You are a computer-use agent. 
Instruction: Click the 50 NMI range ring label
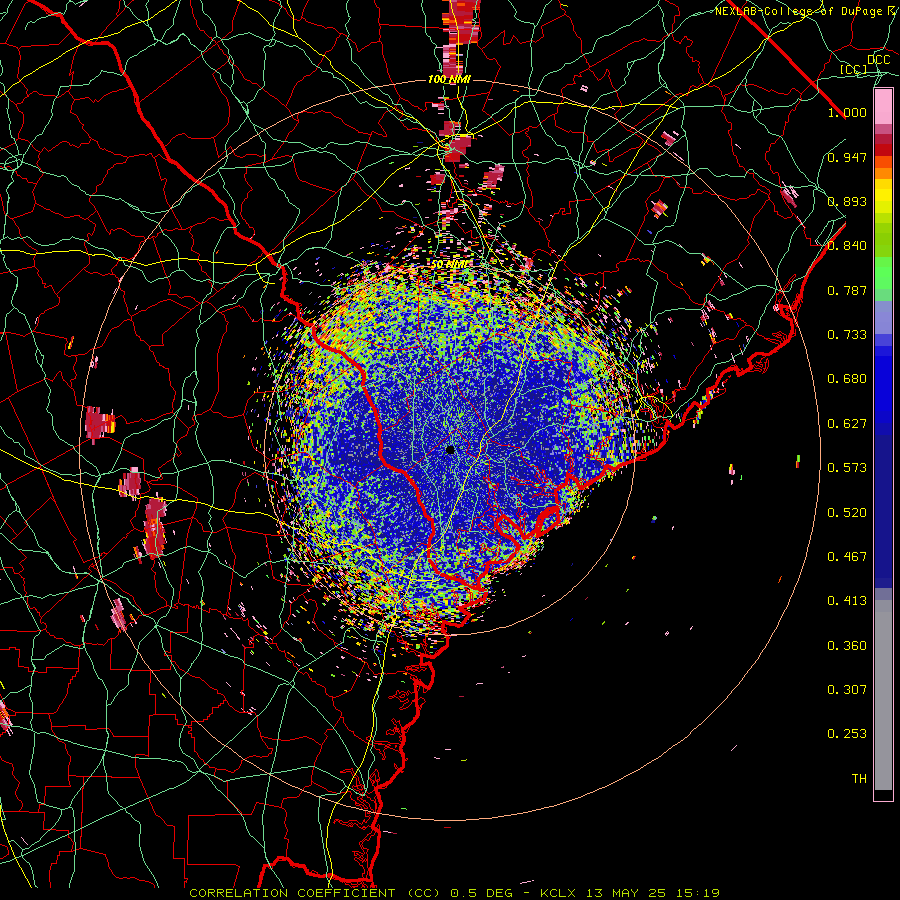point(449,265)
